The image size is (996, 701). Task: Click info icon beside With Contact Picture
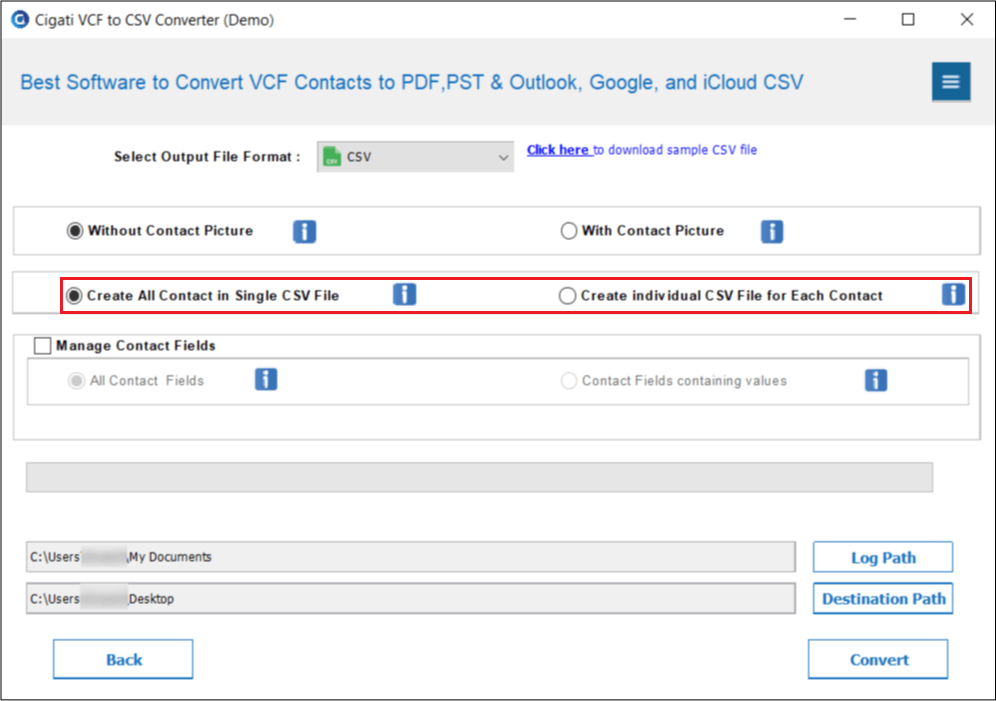[x=772, y=232]
